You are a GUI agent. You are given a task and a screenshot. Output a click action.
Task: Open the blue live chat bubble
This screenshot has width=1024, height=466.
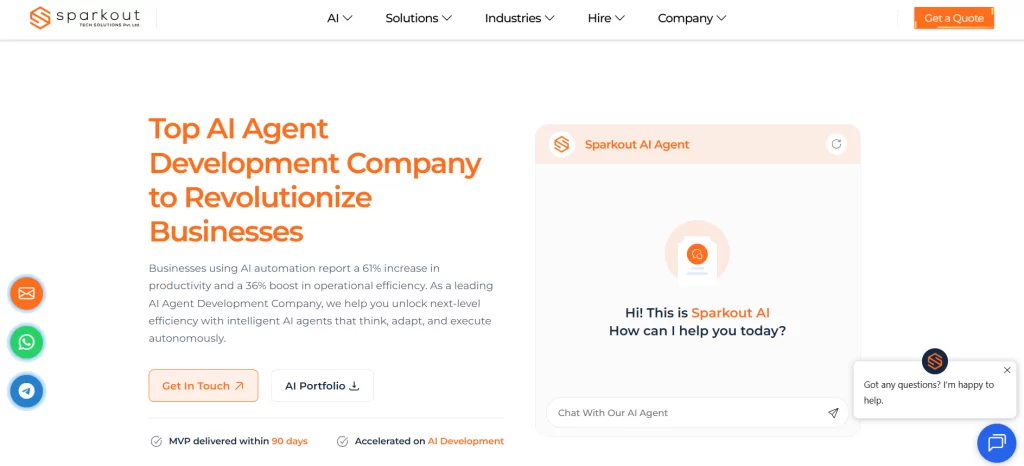coord(995,443)
